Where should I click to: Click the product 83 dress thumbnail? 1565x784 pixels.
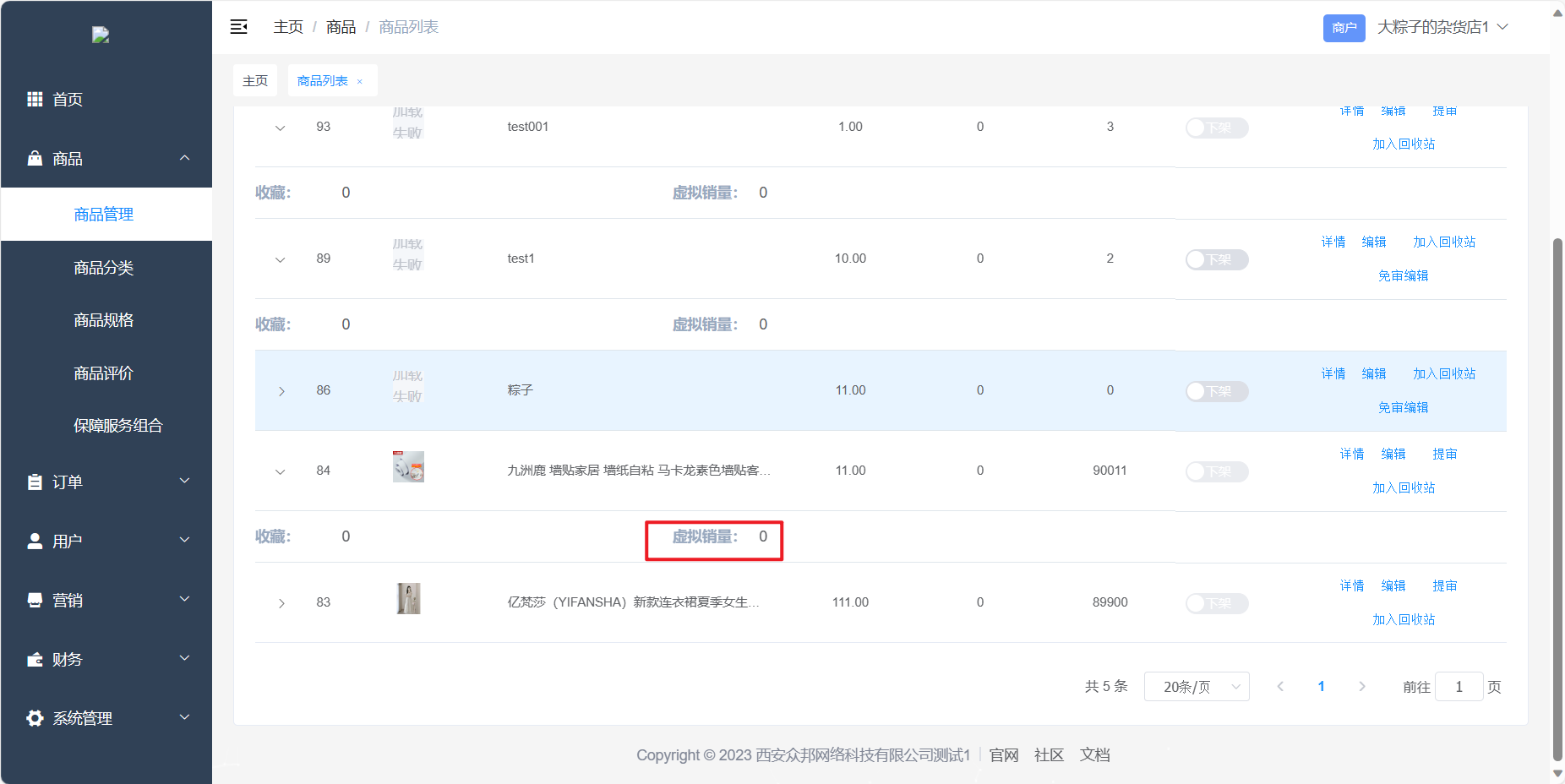[408, 598]
